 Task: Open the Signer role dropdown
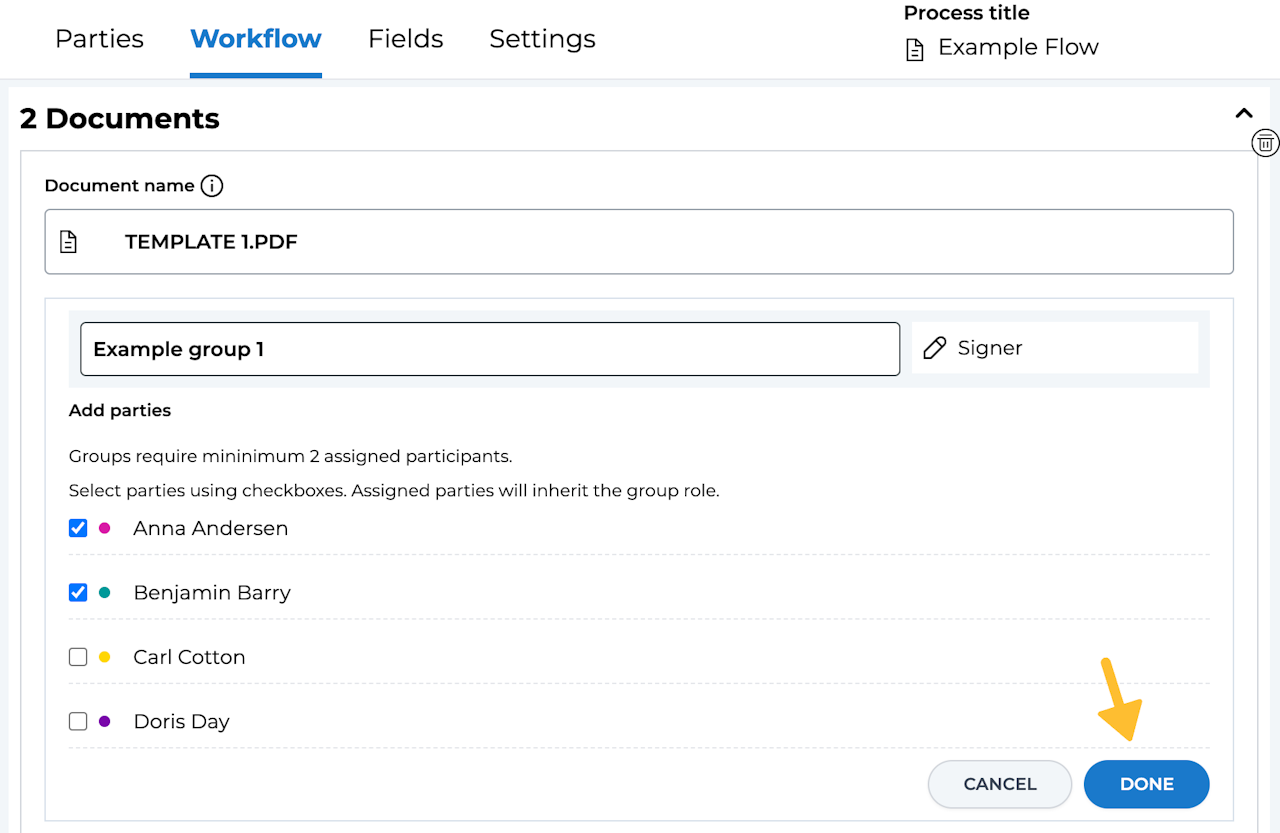(x=1054, y=348)
